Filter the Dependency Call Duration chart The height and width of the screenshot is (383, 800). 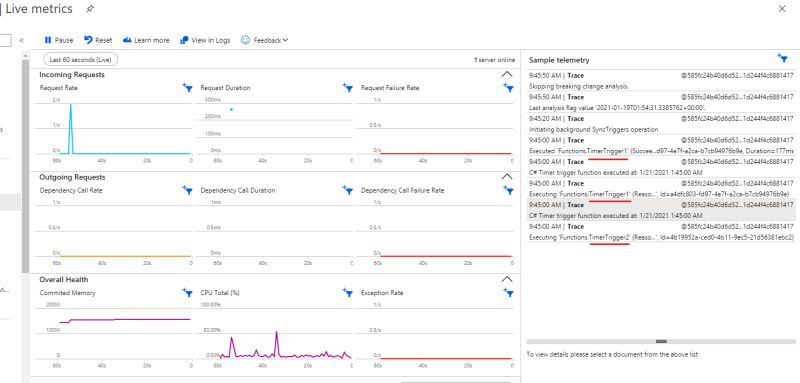(348, 190)
